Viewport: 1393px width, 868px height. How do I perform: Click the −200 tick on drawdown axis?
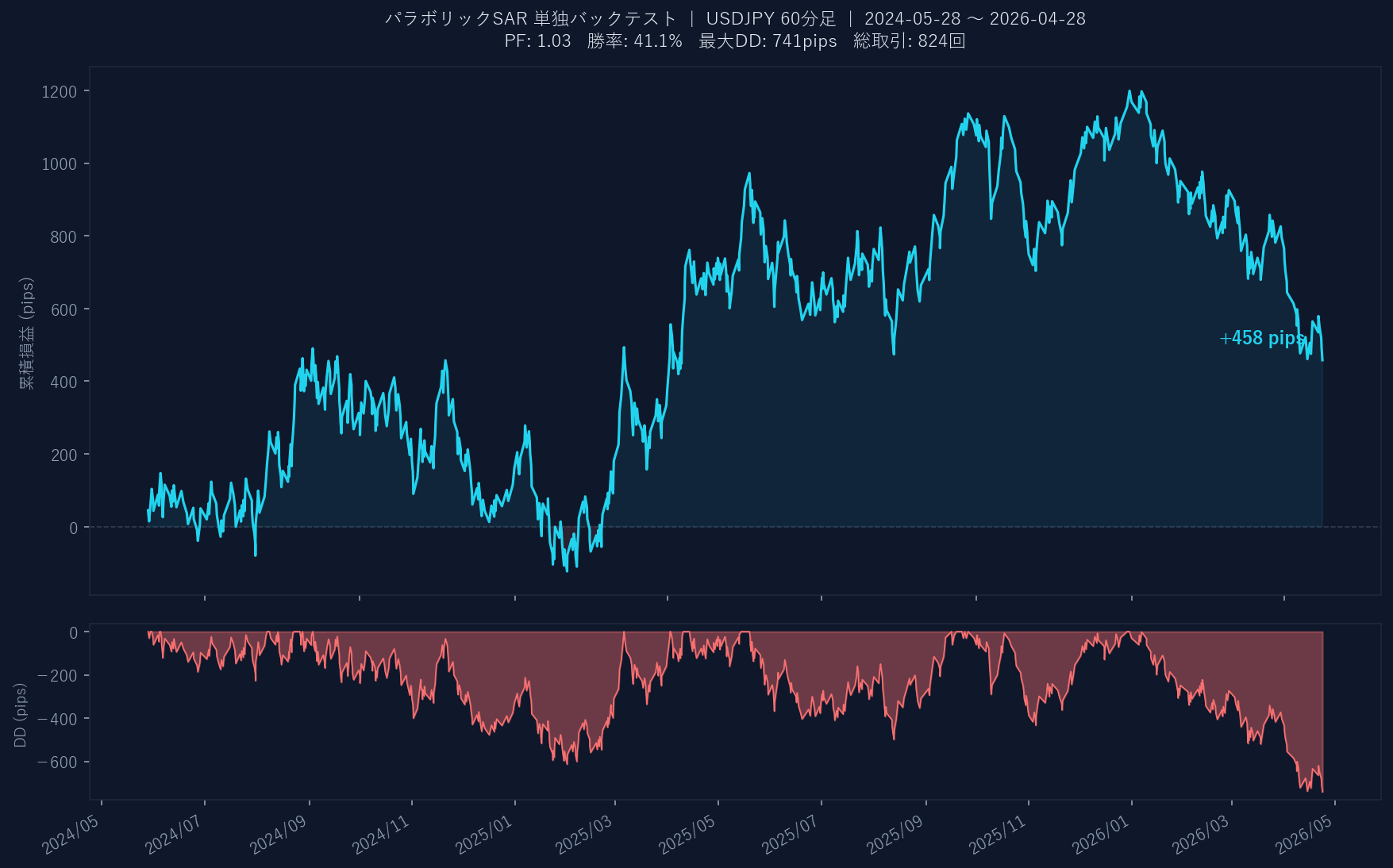(x=57, y=676)
